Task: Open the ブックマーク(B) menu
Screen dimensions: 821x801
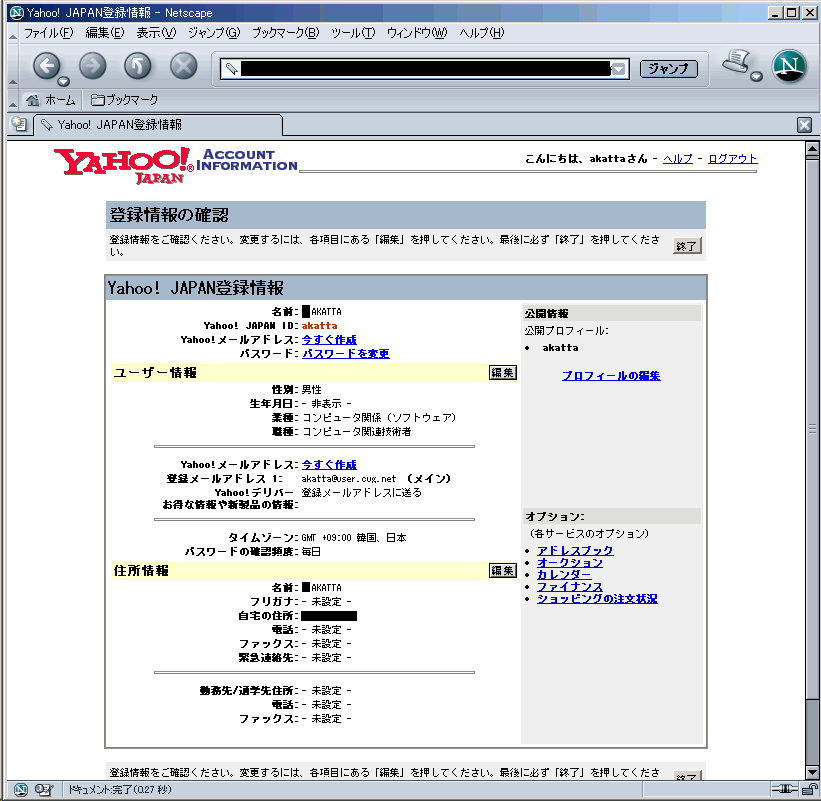Action: (x=285, y=33)
